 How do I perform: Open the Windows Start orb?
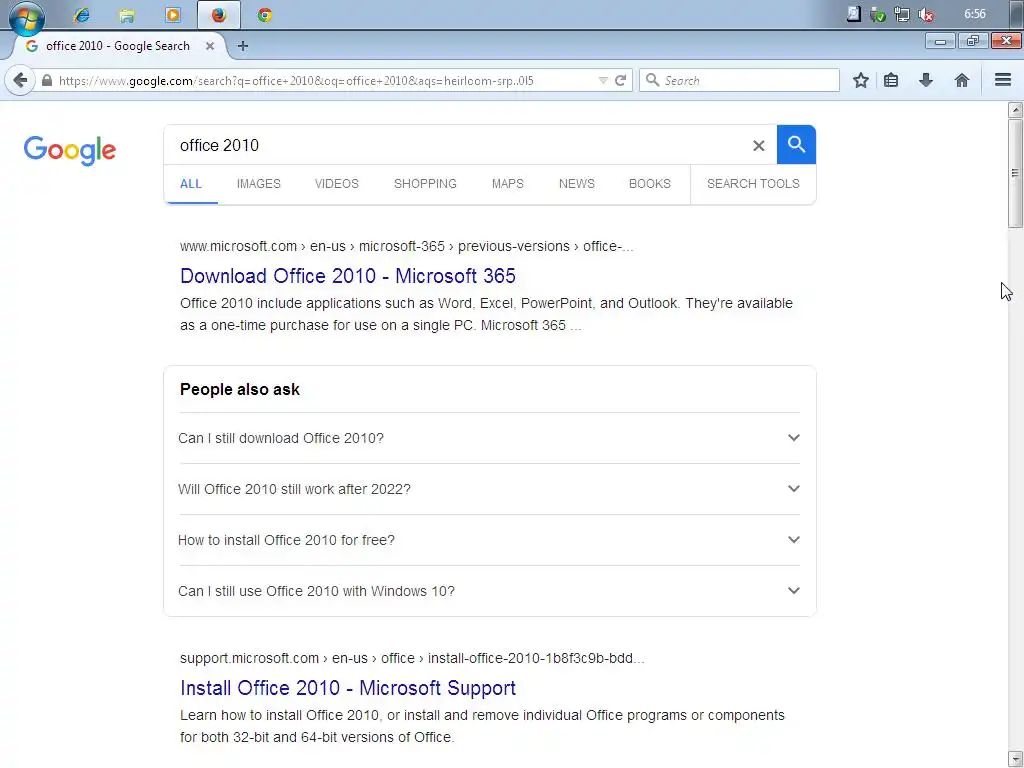click(27, 17)
